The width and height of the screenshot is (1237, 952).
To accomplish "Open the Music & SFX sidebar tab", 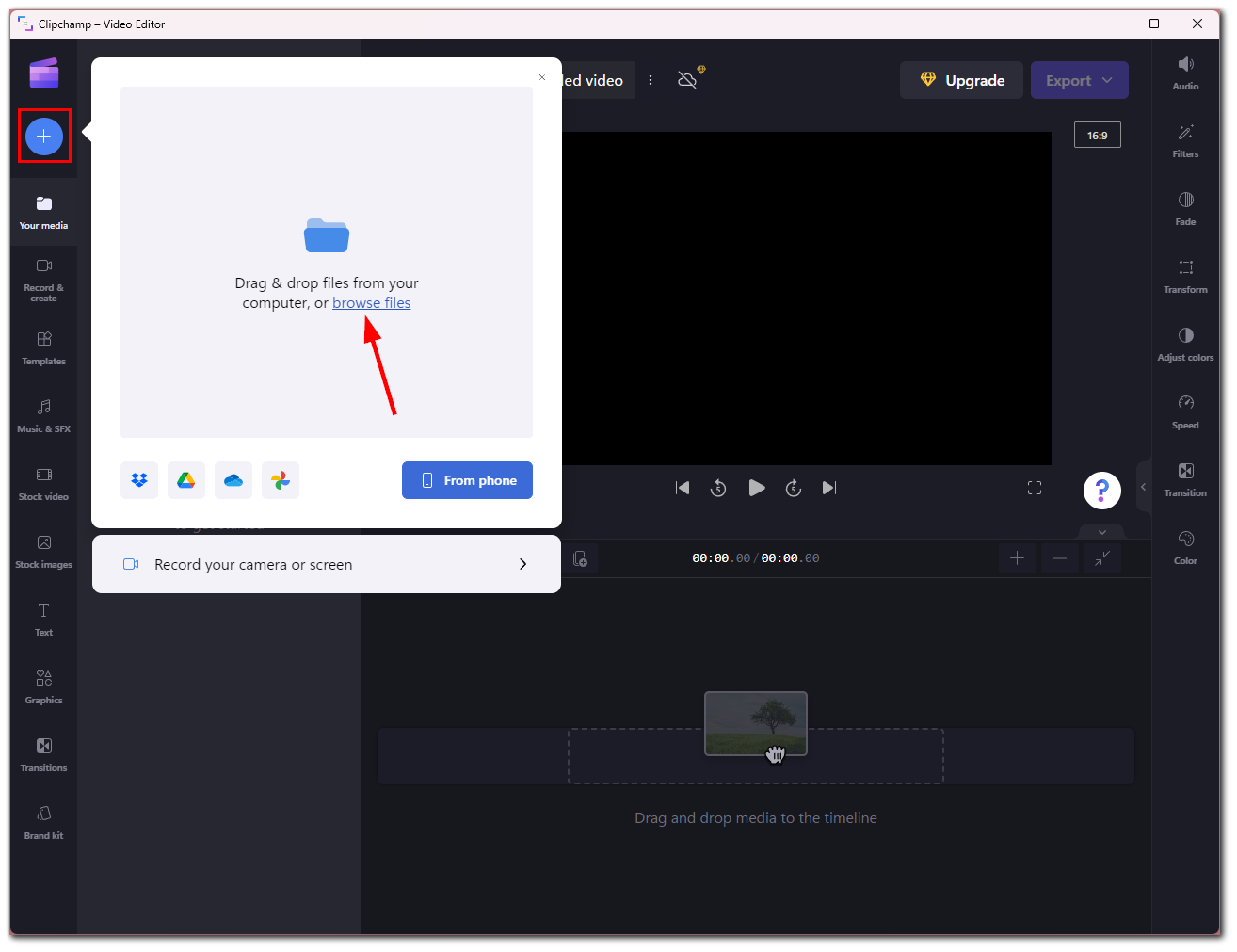I will [43, 415].
